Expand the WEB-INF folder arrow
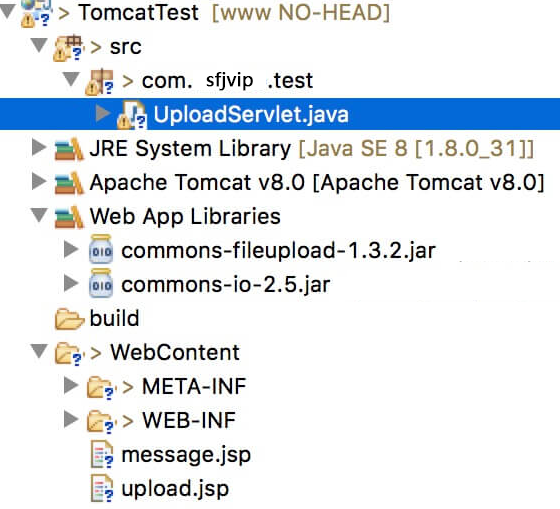Image resolution: width=560 pixels, height=509 pixels. (x=71, y=419)
